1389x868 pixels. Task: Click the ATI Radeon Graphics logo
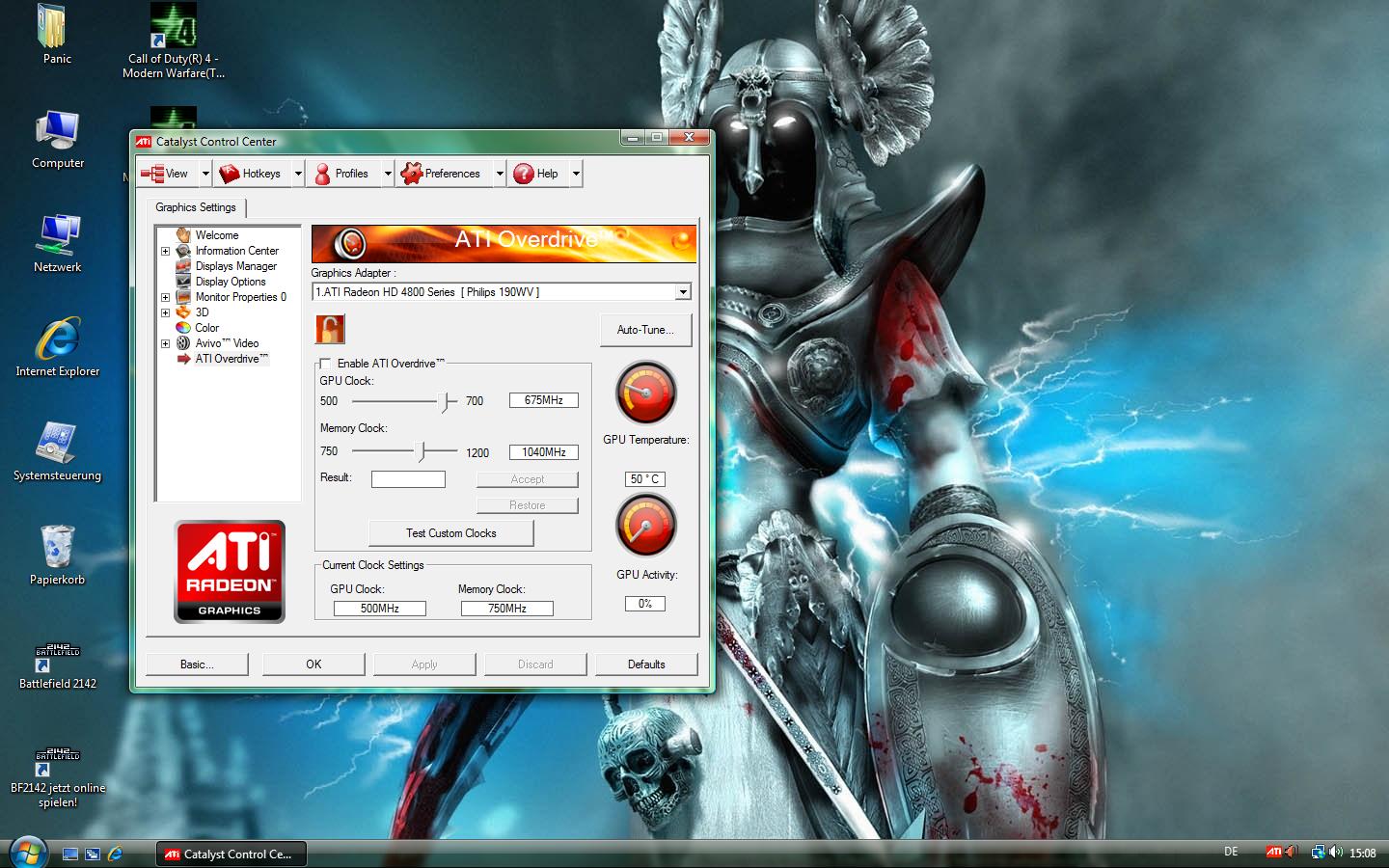230,571
